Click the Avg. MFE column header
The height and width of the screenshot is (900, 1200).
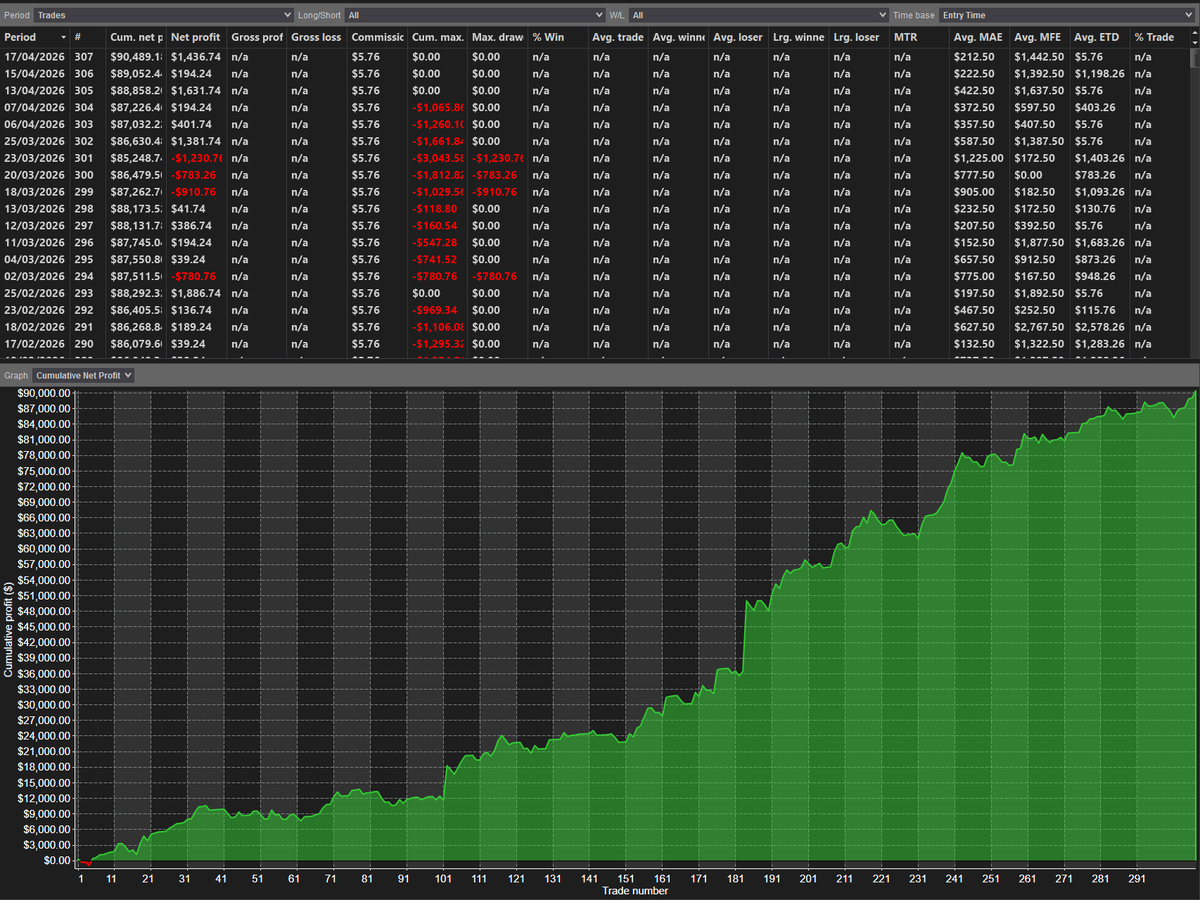click(1039, 37)
